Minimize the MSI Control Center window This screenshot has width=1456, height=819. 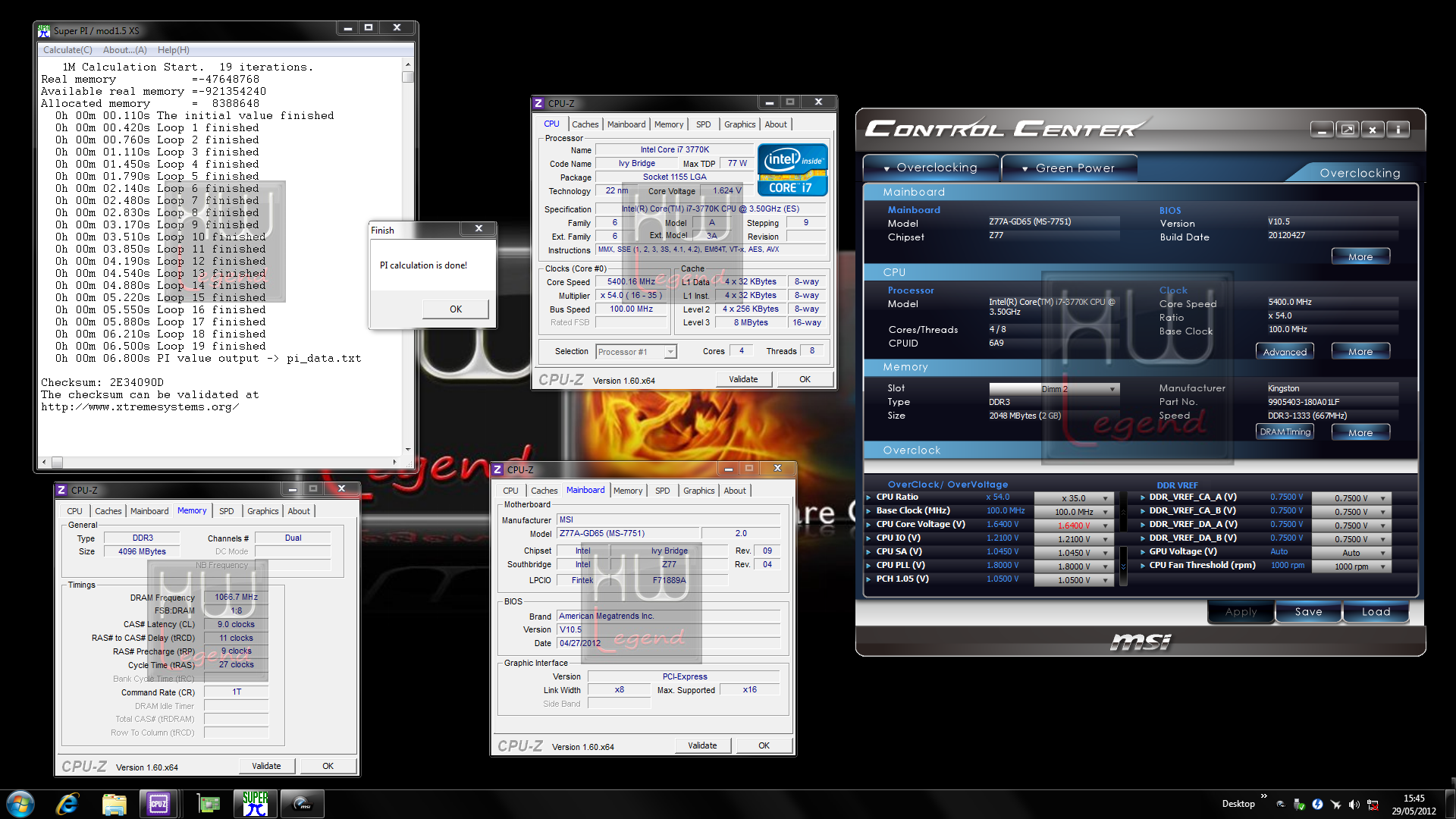coord(1322,130)
